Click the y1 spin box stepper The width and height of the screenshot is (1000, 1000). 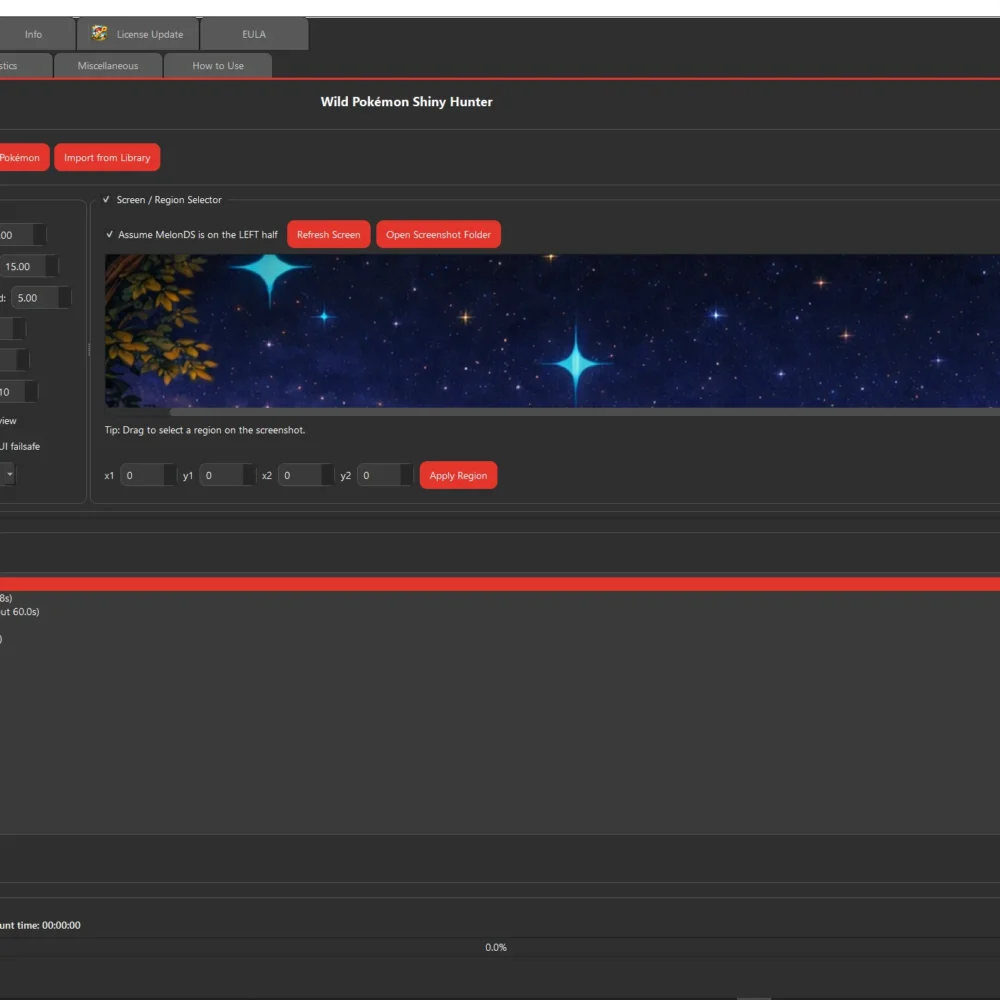pos(249,475)
